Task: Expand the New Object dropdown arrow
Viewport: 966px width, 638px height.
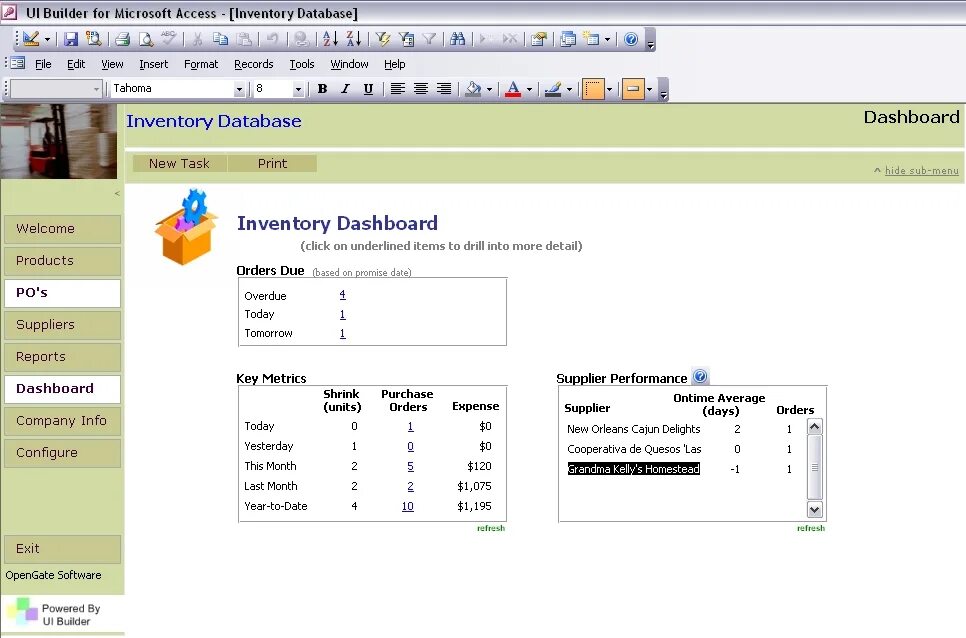Action: pos(607,39)
